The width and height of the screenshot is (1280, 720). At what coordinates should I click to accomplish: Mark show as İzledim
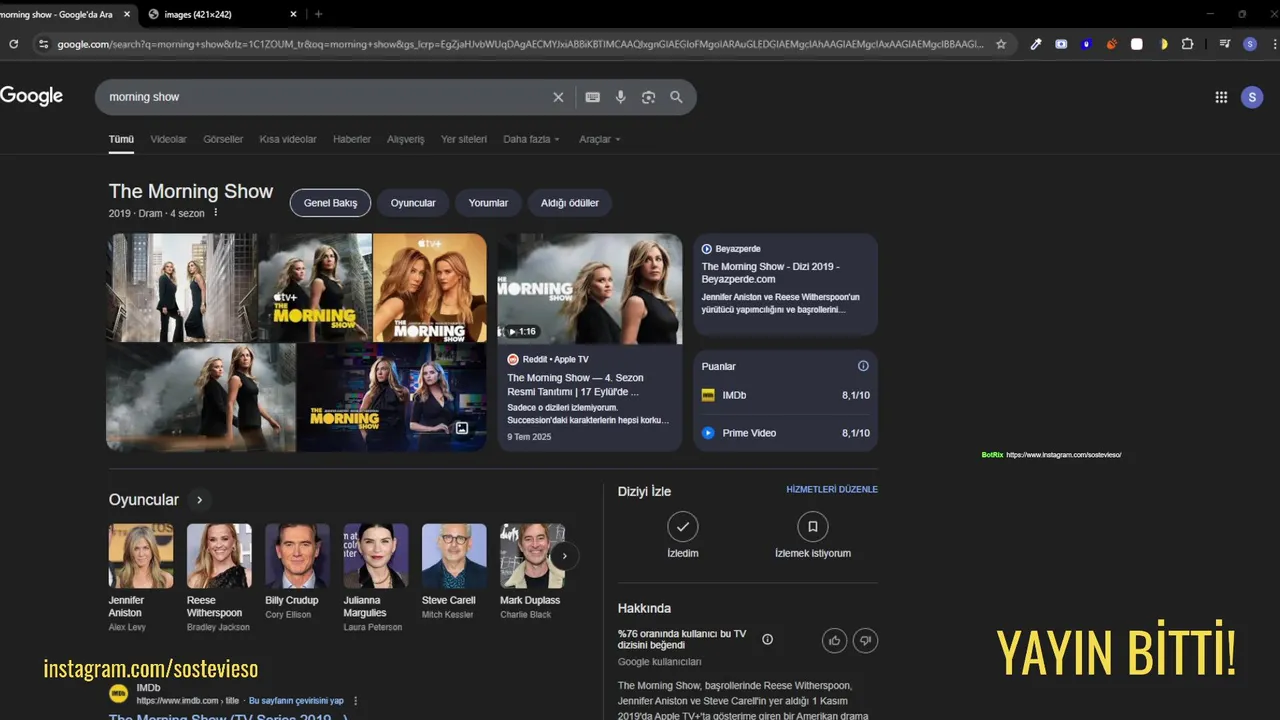coord(683,535)
